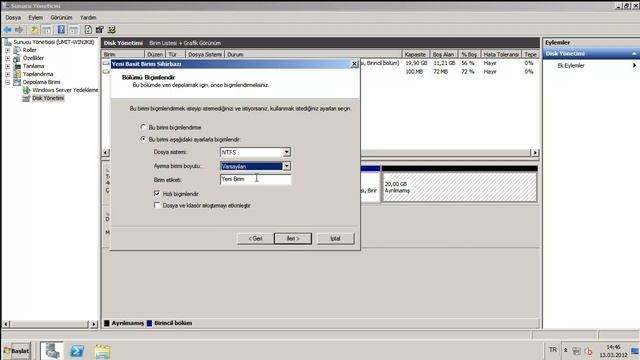
Task: Click the 'İleri >' wizard button
Action: [x=293, y=238]
